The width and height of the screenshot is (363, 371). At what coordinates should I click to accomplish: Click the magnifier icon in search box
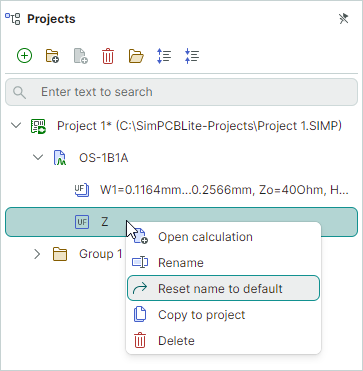click(x=20, y=92)
